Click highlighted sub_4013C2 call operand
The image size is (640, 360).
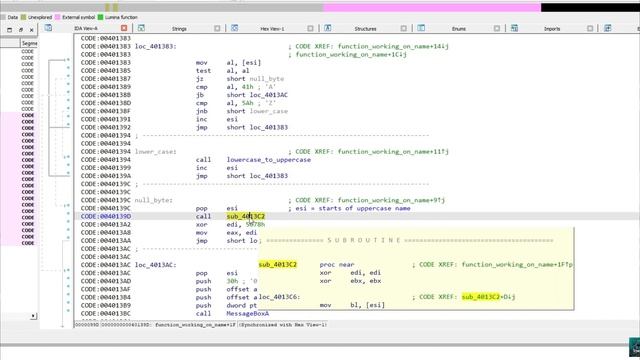tap(246, 216)
